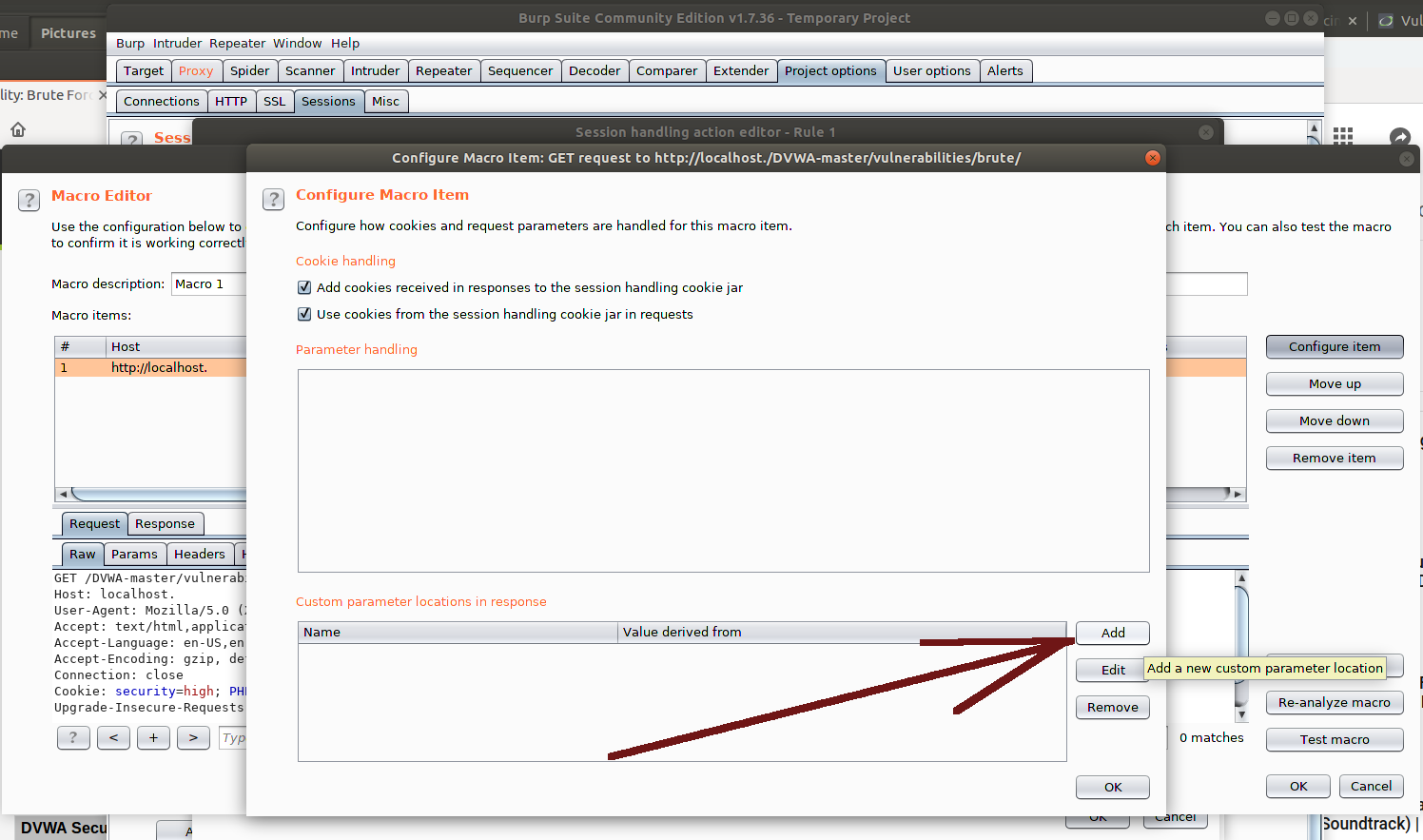Click Configure item in Macro Editor

point(1335,346)
